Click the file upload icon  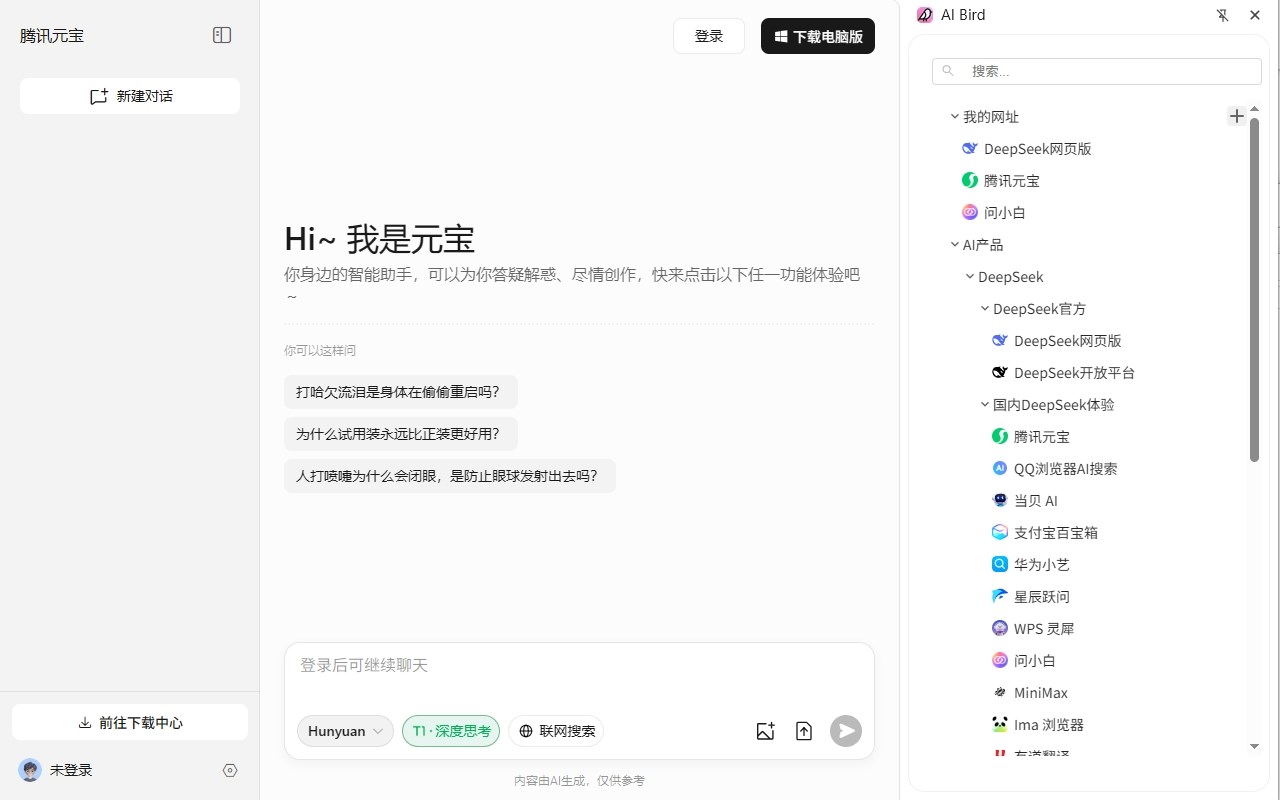(804, 731)
